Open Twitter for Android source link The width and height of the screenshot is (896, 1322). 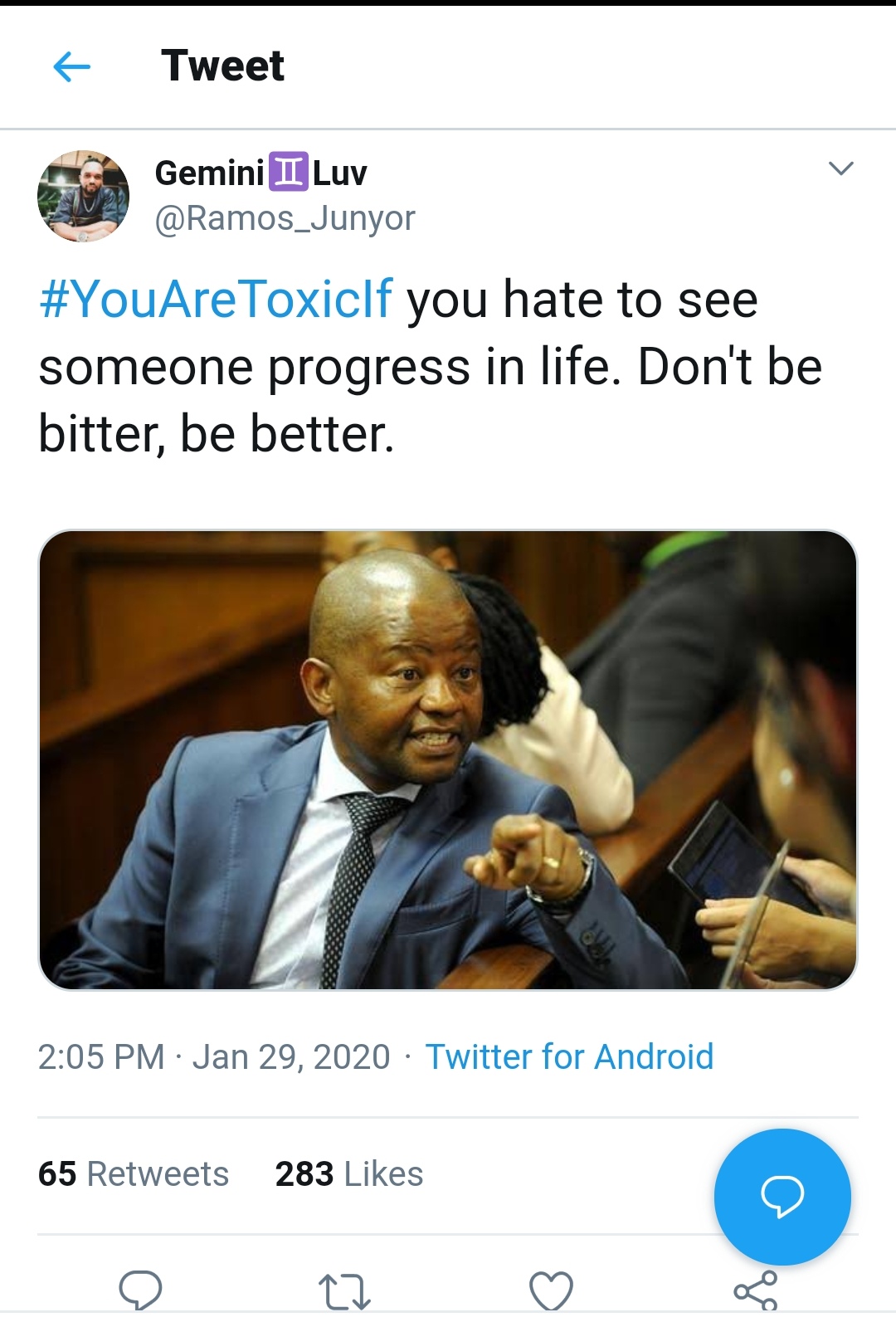(x=569, y=1056)
